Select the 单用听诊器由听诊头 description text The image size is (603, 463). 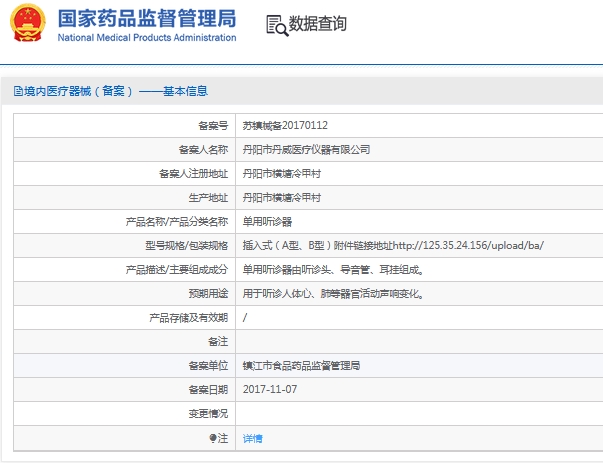(333, 270)
